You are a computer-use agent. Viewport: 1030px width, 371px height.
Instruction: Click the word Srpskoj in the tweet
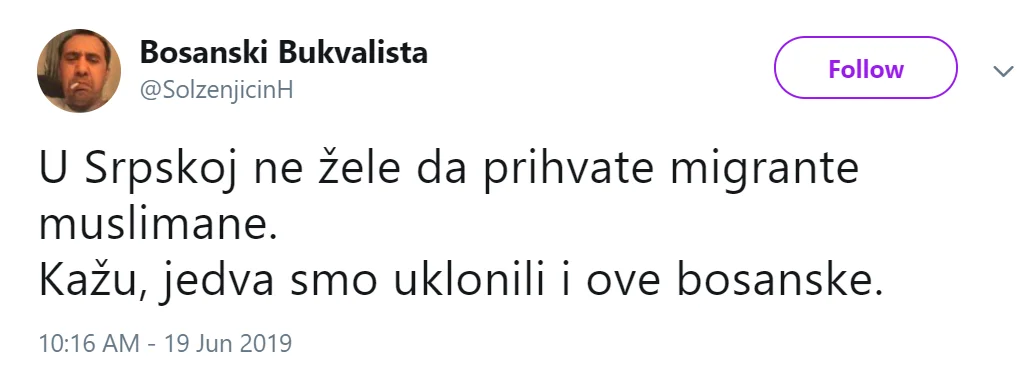pos(160,170)
